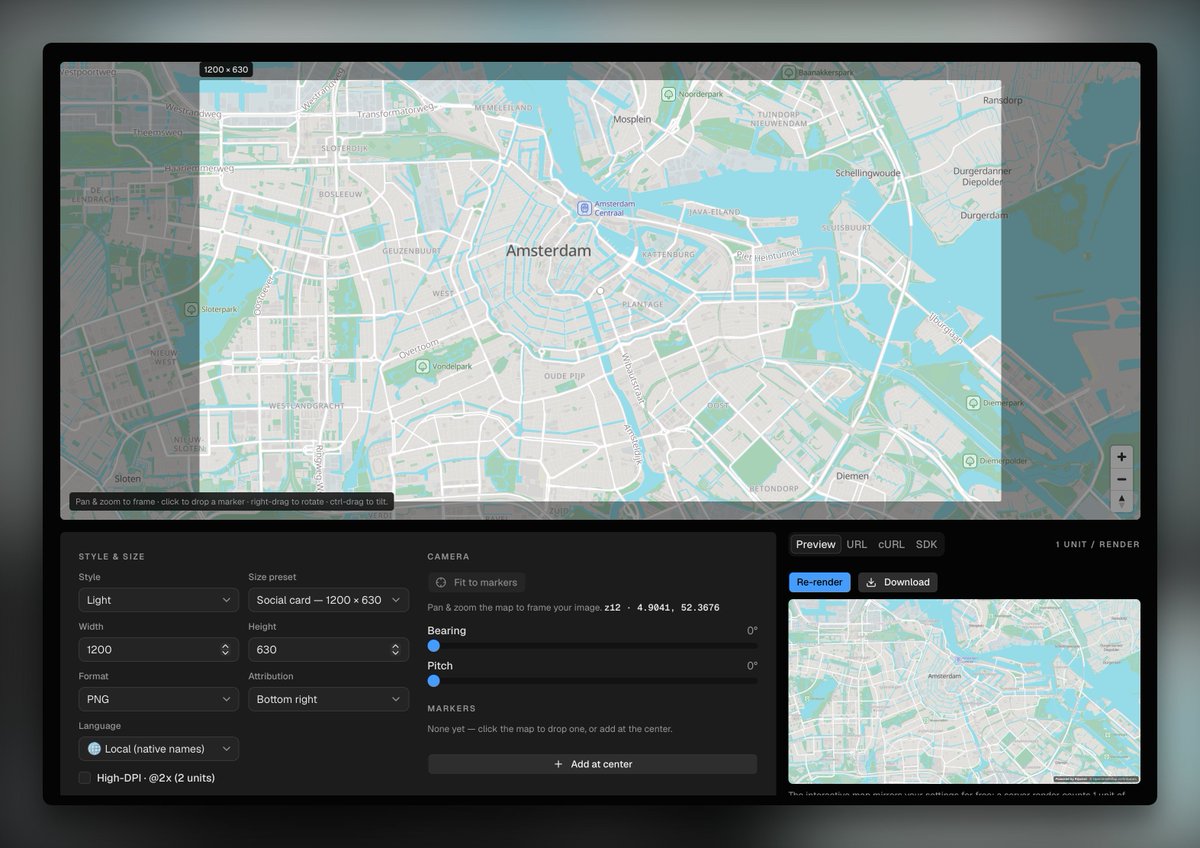Click the Ransdorp label on map
Screen dimensions: 1200x848
[x=1003, y=101]
